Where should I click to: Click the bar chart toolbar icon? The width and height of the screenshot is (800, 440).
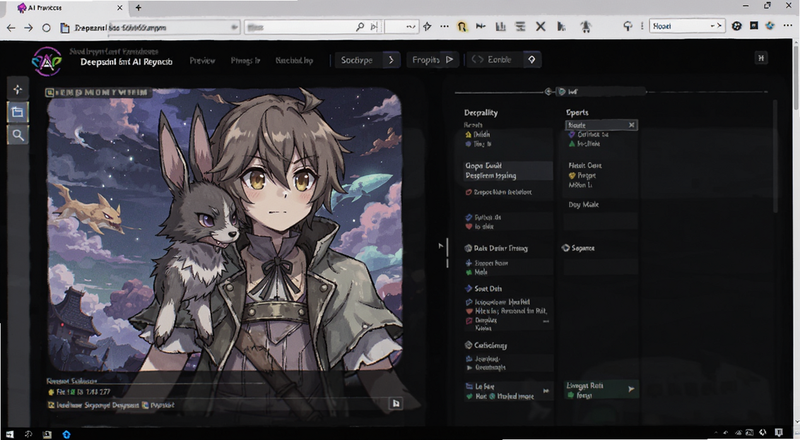click(x=501, y=27)
